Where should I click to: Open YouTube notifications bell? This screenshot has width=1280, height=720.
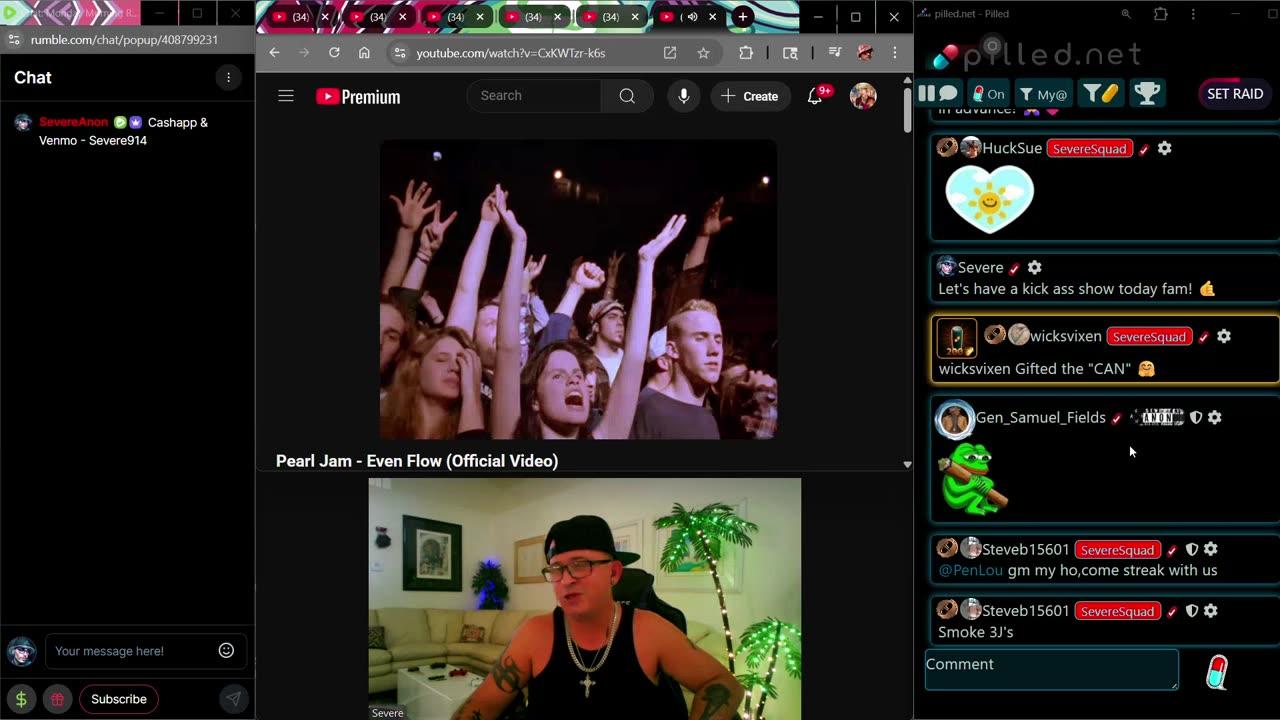(816, 96)
